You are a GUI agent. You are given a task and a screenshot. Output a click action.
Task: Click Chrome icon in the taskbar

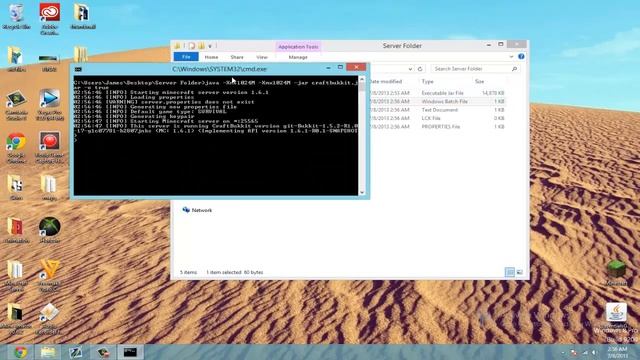click(x=20, y=352)
